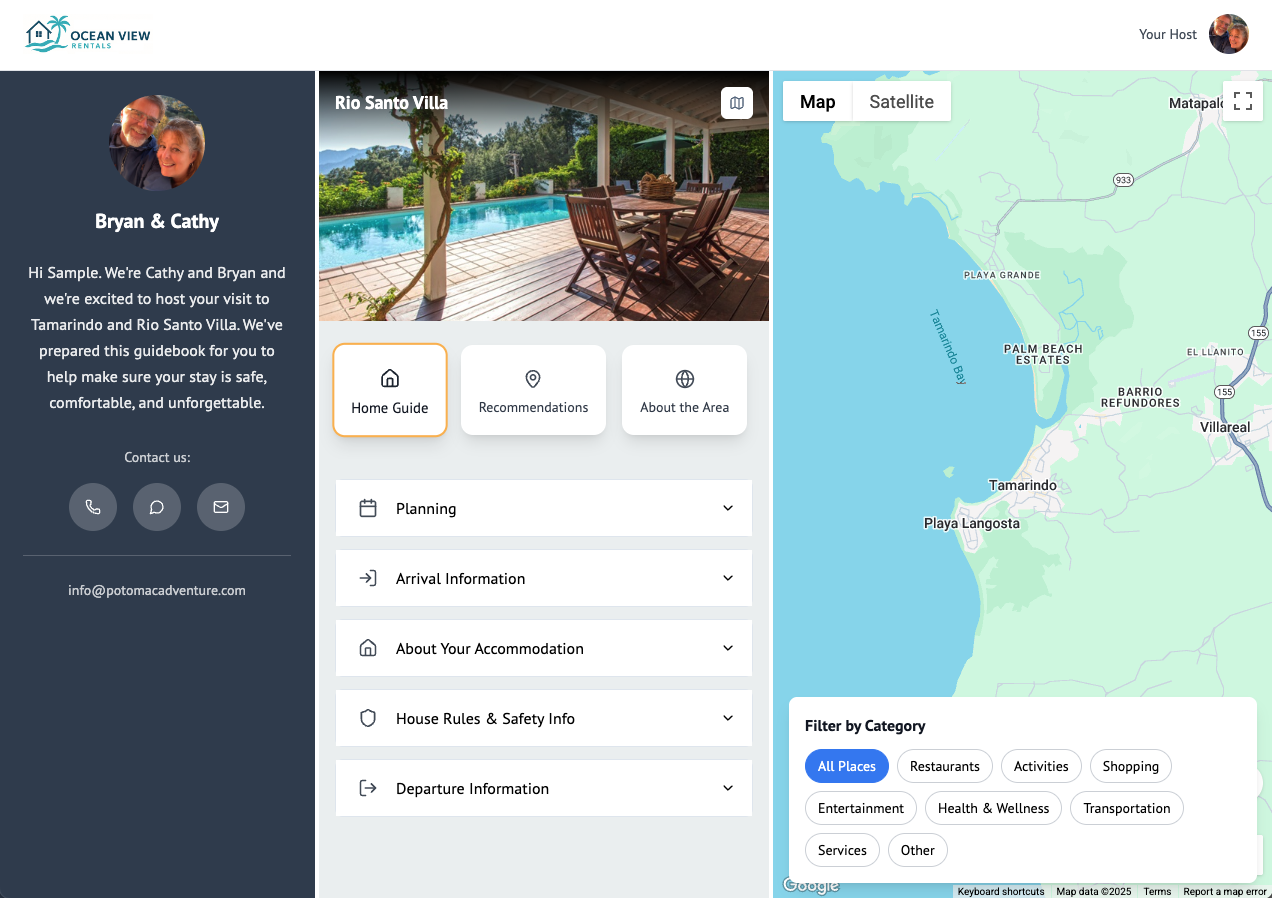Click Report a map error
The height and width of the screenshot is (898, 1272).
point(1225,891)
